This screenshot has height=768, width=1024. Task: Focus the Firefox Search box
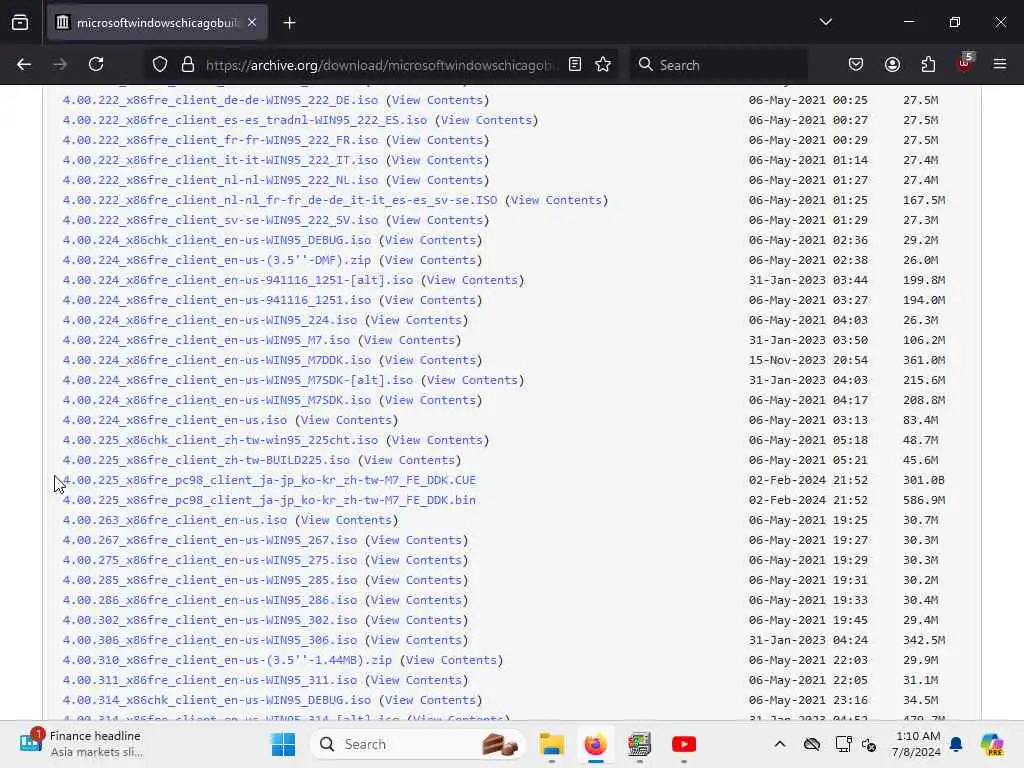pyautogui.click(x=718, y=65)
